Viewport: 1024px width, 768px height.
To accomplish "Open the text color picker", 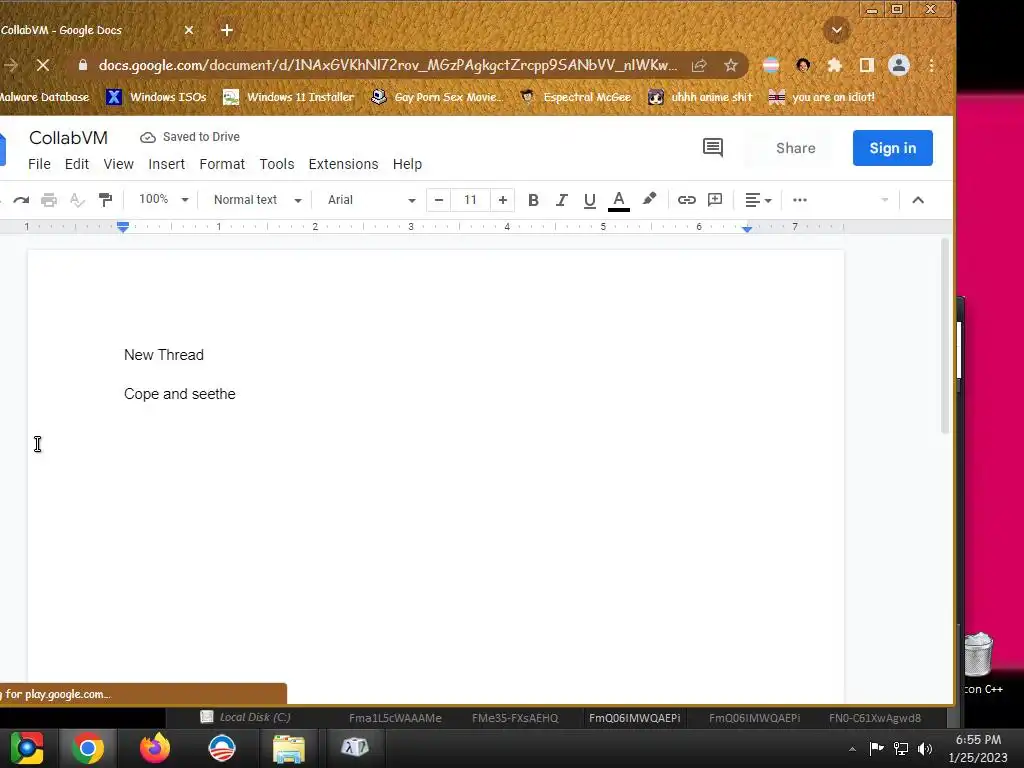I will (x=618, y=200).
